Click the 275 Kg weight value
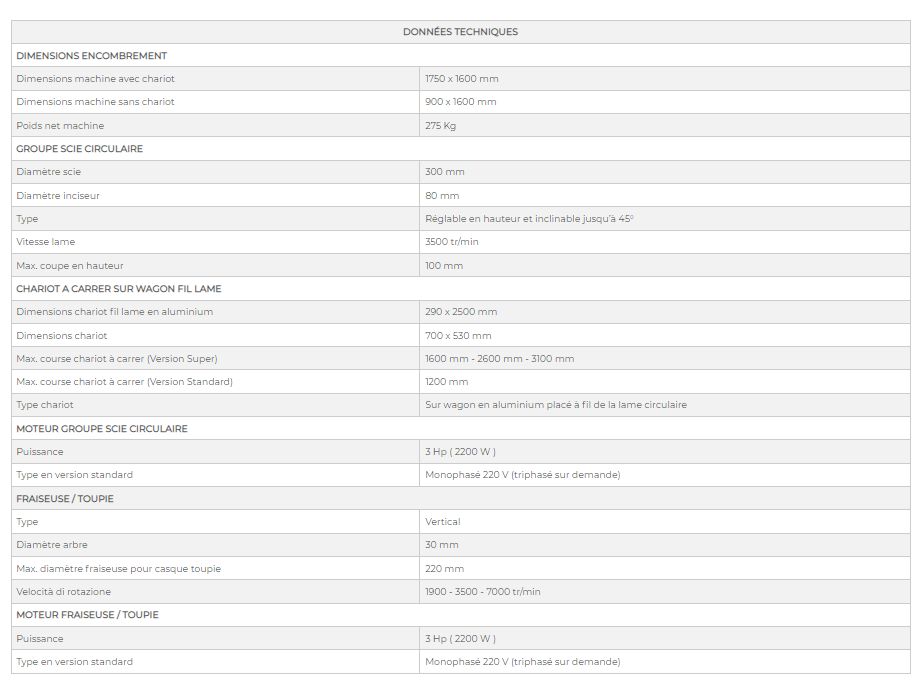919x681 pixels. pos(441,126)
